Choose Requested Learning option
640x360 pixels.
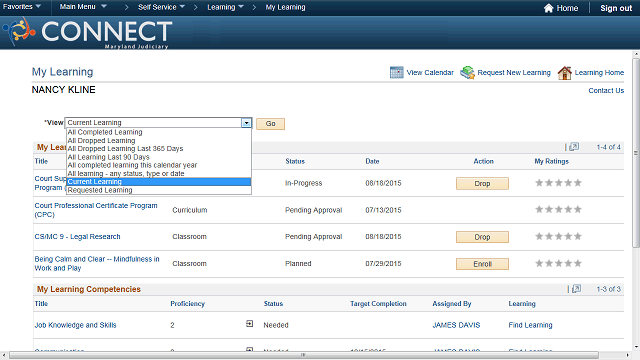pyautogui.click(x=158, y=190)
